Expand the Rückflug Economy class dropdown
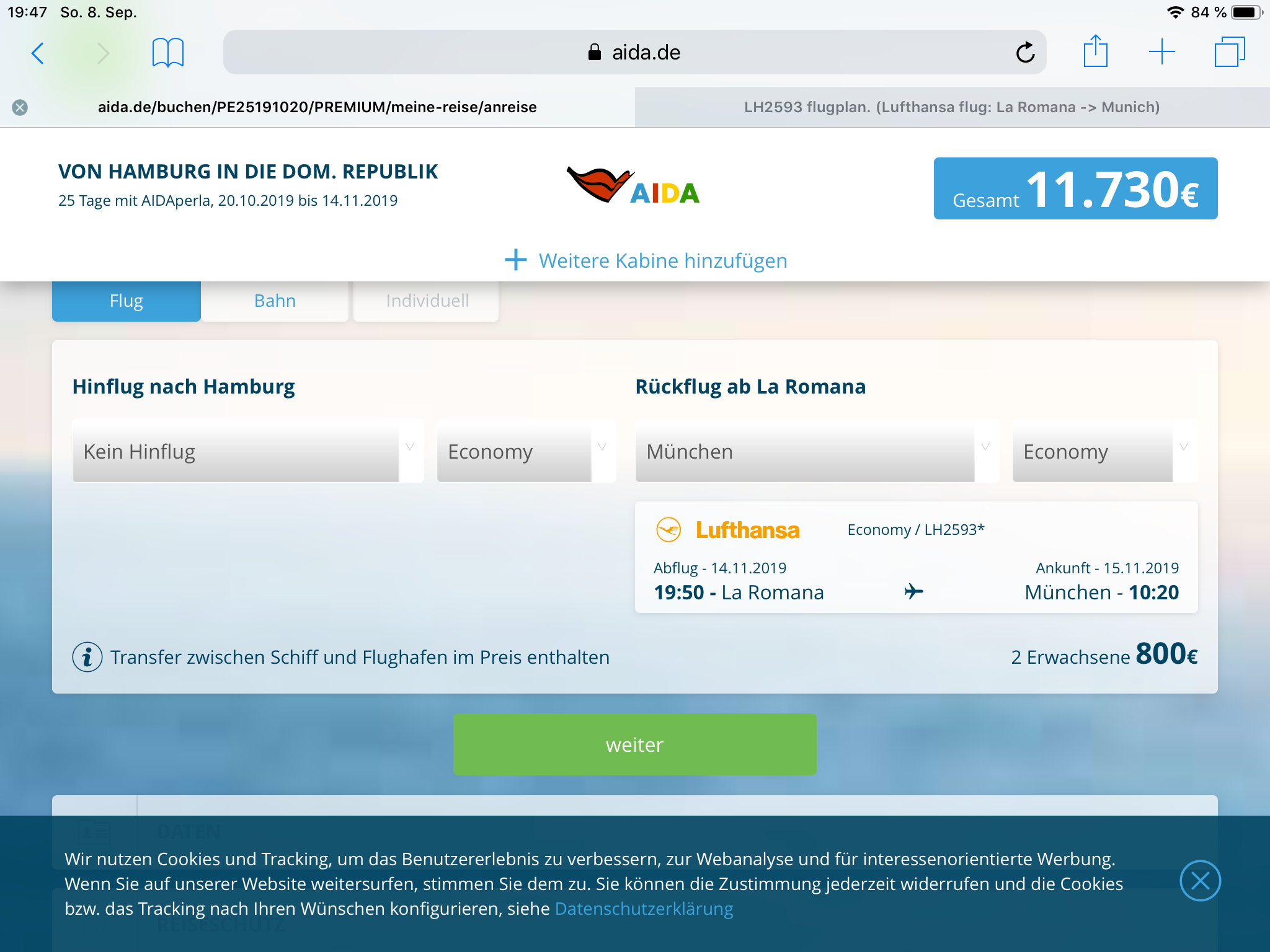This screenshot has width=1270, height=952. [x=1104, y=451]
